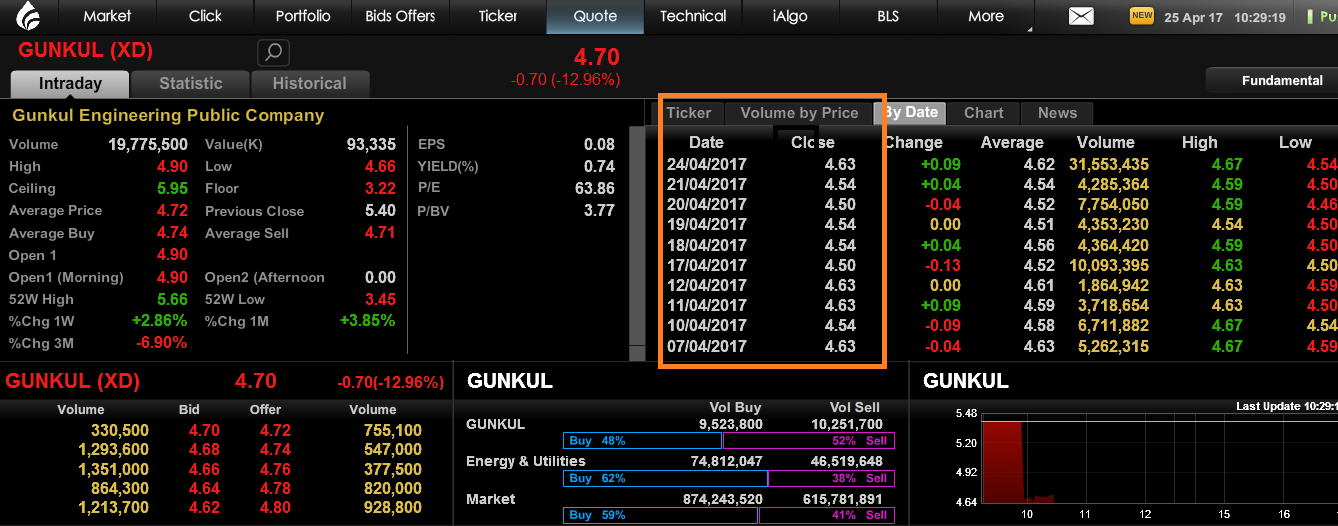Viewport: 1338px width, 526px height.
Task: Click the Date column header
Action: point(706,142)
